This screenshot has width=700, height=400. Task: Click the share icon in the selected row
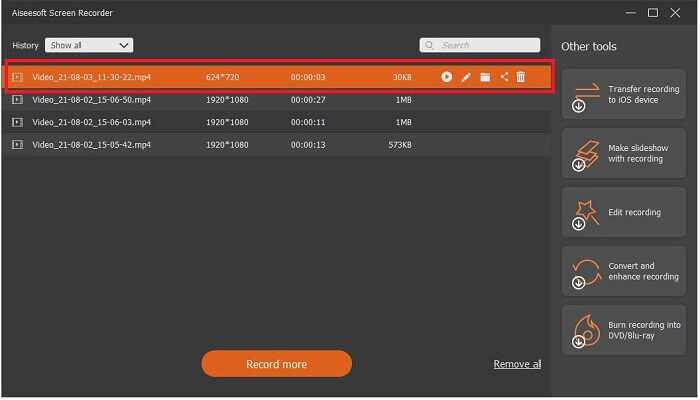[x=504, y=77]
